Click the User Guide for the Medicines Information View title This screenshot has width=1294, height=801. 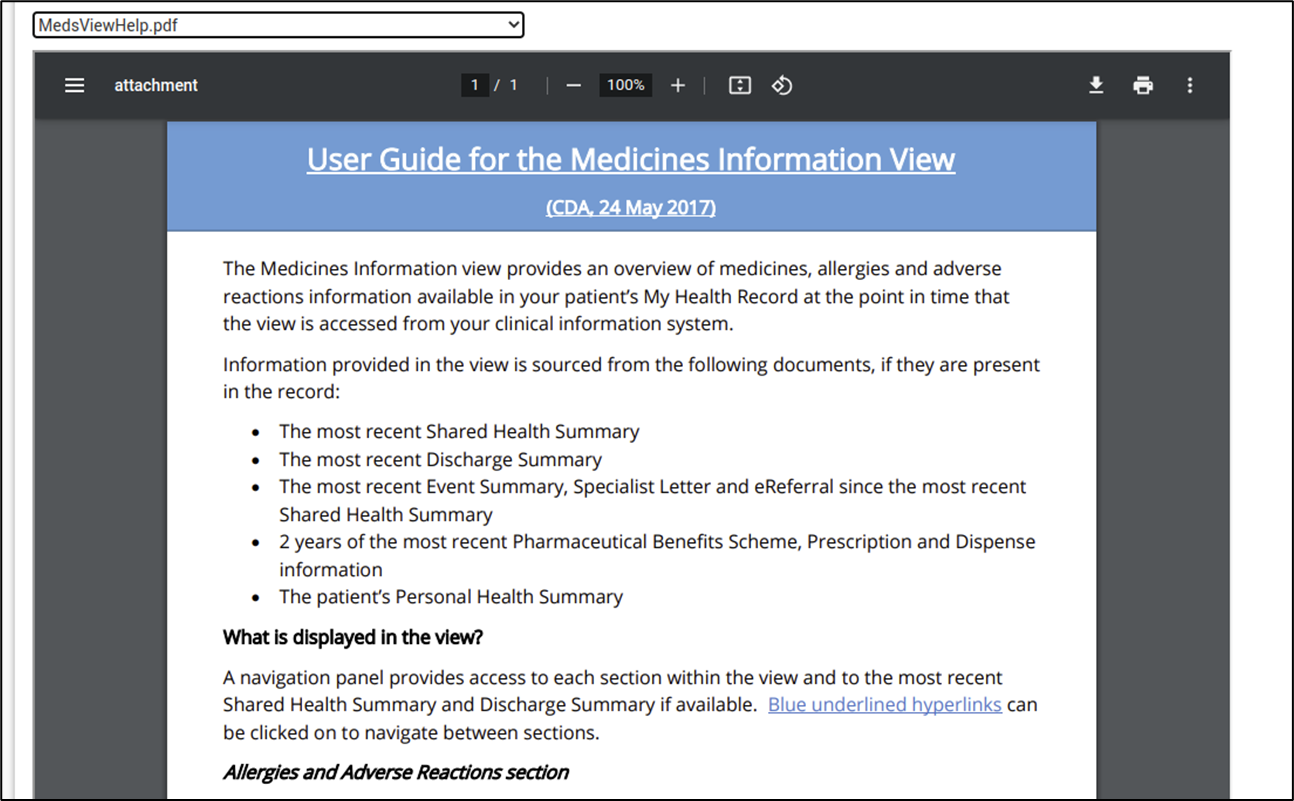(x=631, y=160)
